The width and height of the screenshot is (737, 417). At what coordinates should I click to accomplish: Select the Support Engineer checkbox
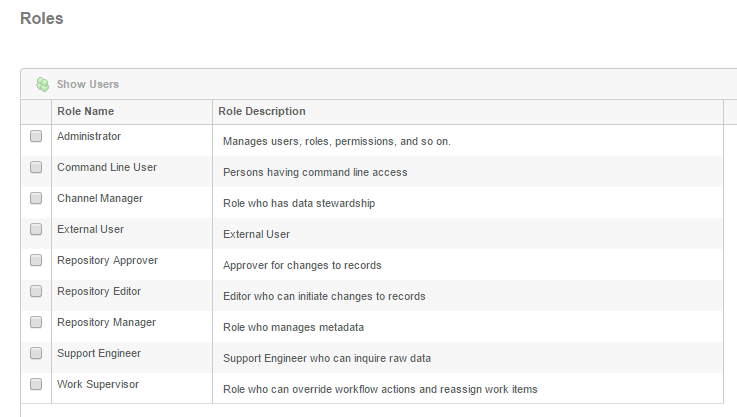36,353
